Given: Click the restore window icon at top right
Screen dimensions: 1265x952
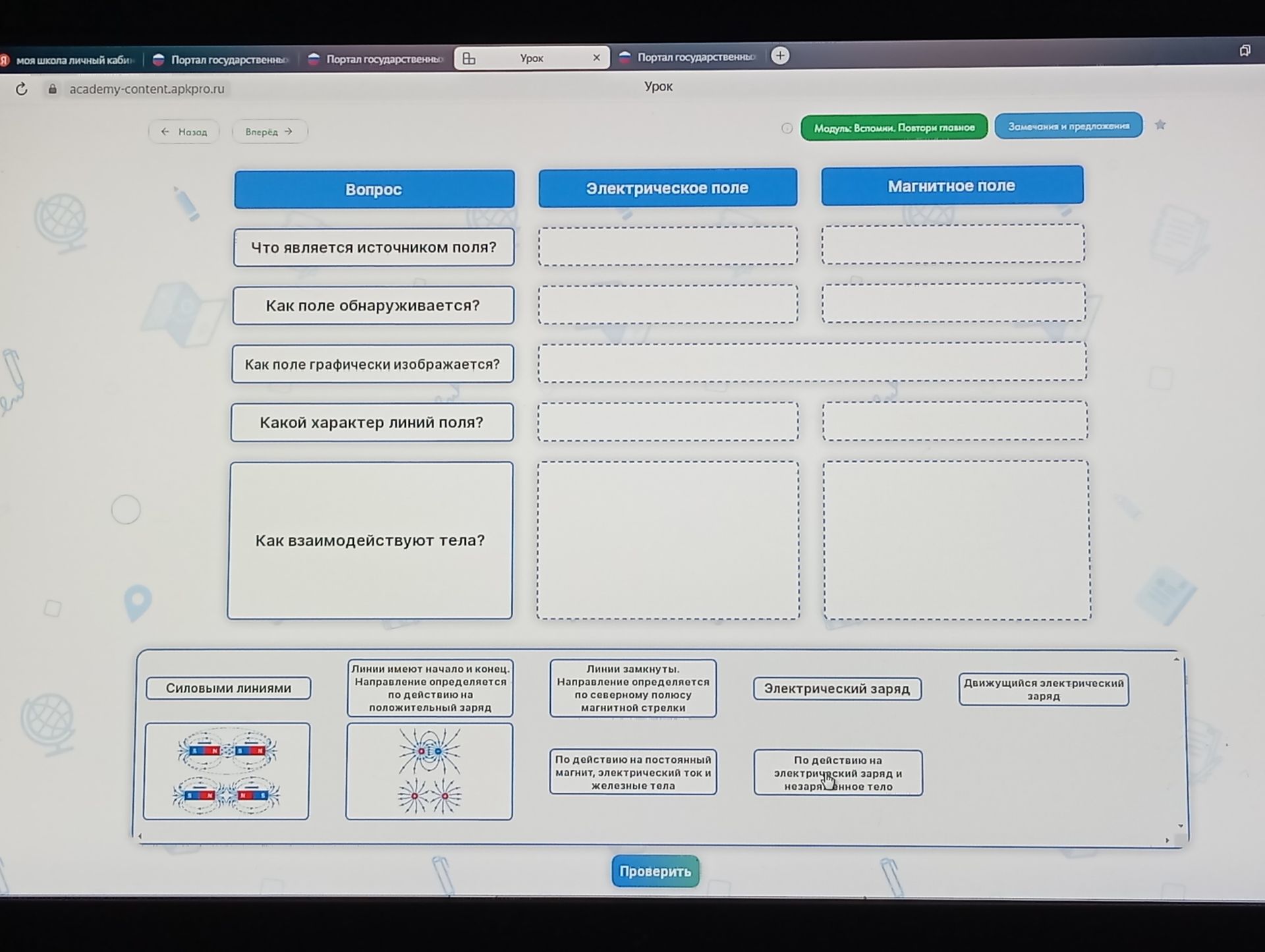Looking at the screenshot, I should tap(1245, 50).
